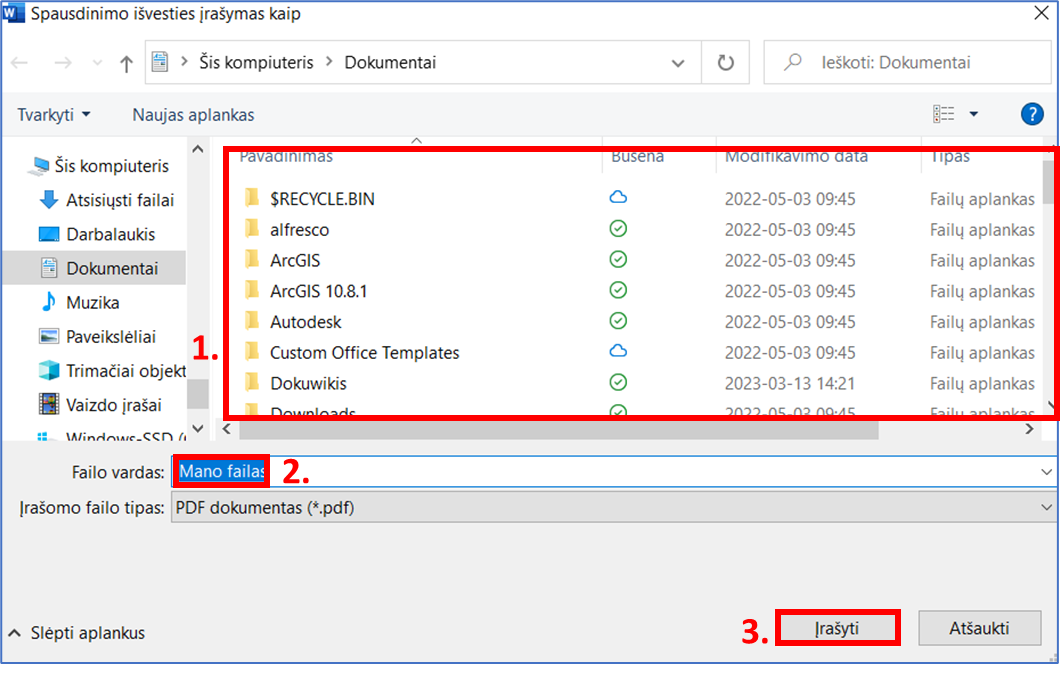The image size is (1060, 677).
Task: Expand the view options dropdown arrow
Action: (973, 114)
